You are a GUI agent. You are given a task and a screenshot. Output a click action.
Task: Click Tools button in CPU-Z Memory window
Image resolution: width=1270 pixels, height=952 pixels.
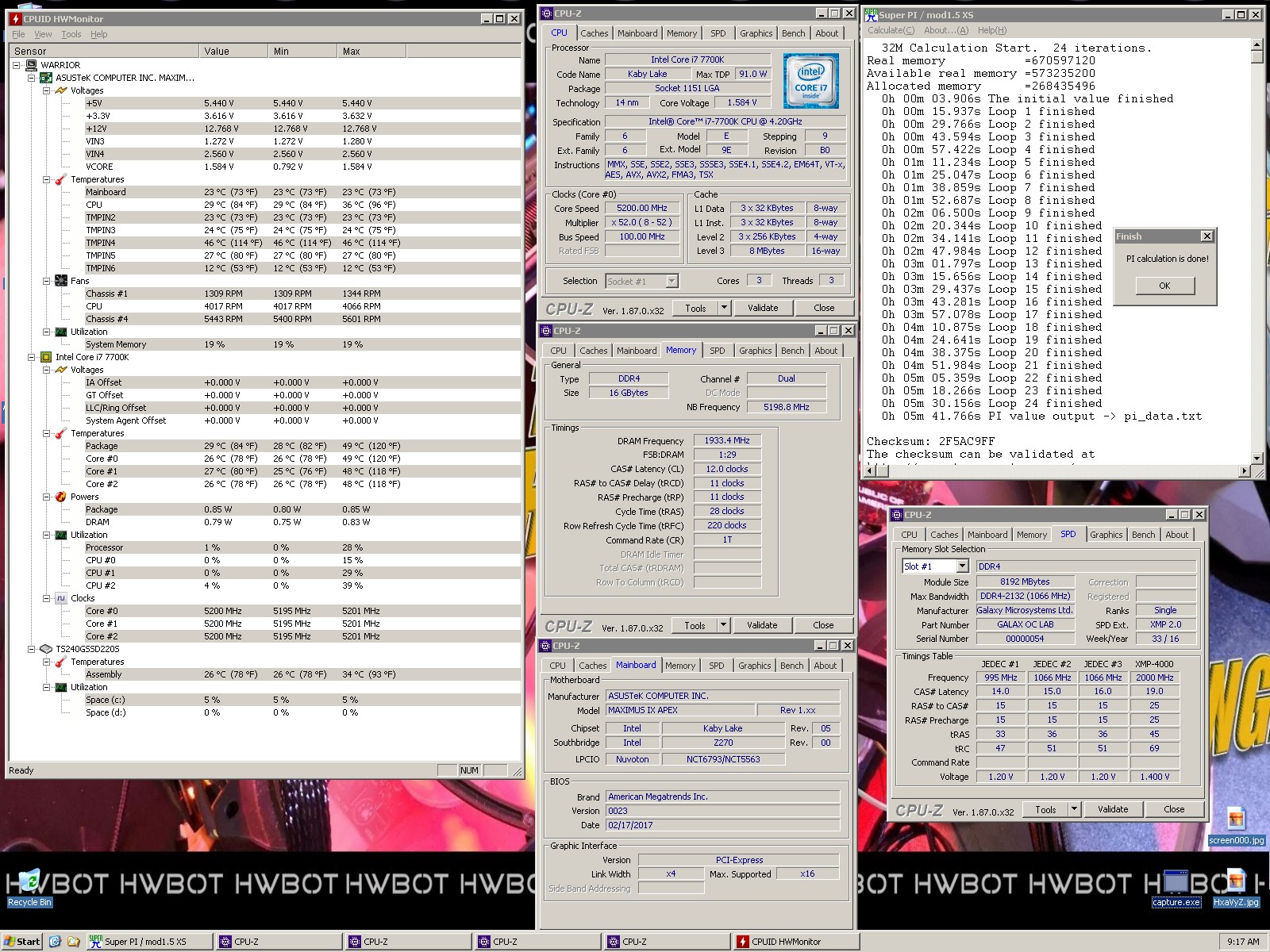coord(695,625)
